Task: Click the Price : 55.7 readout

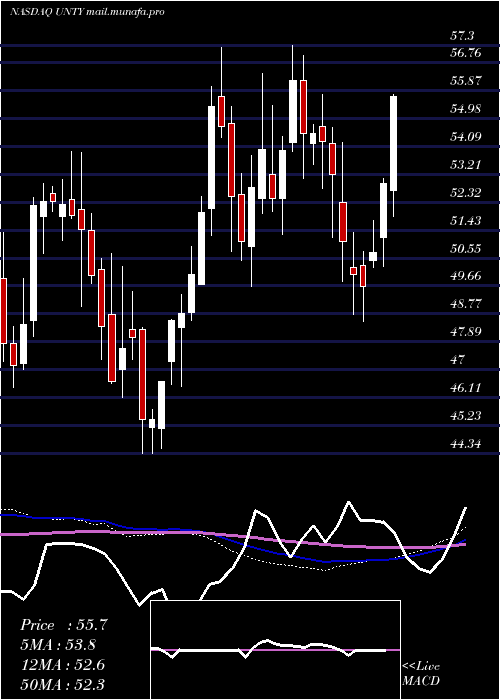Action: click(63, 625)
